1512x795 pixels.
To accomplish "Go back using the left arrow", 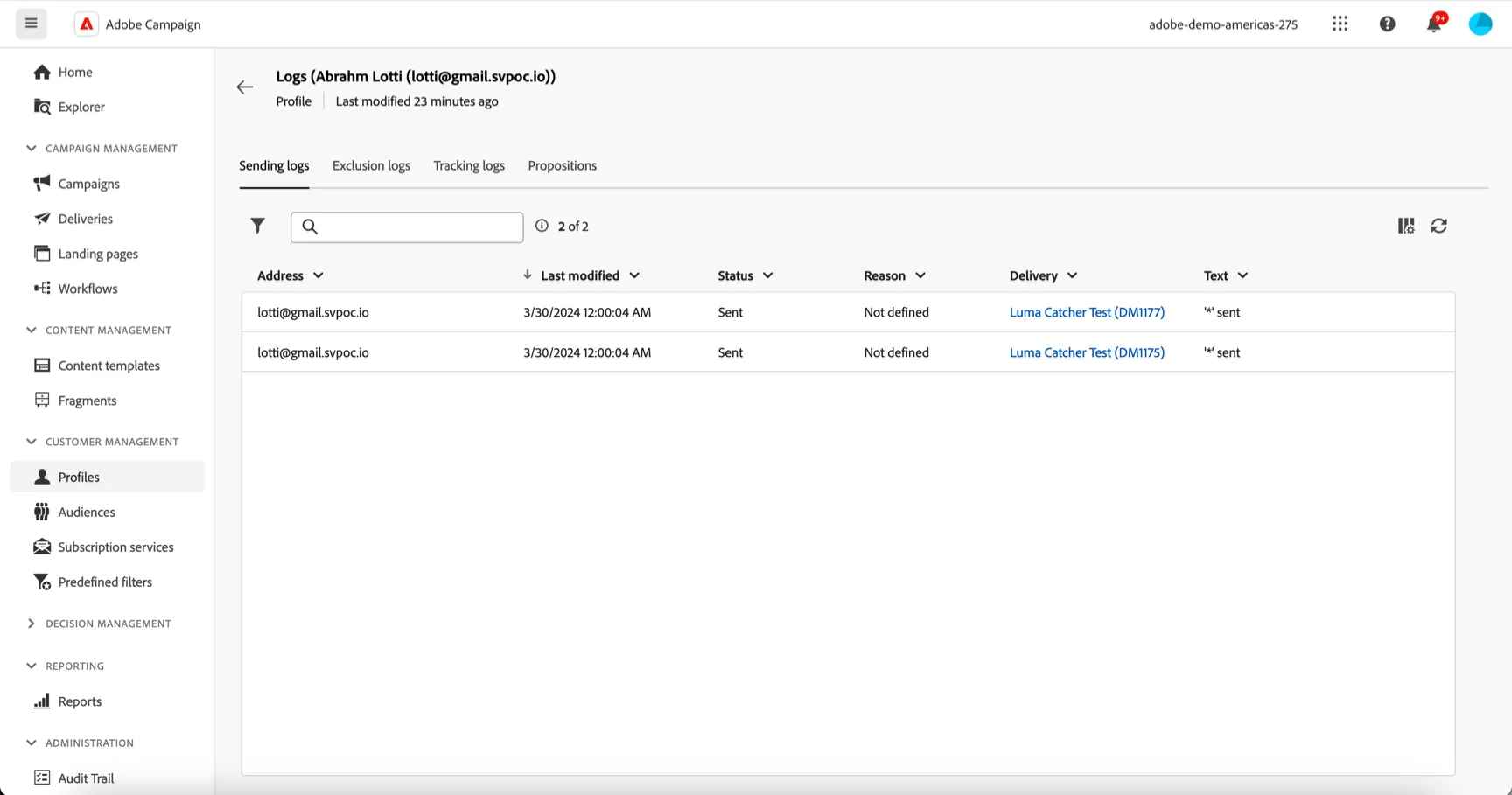I will click(x=245, y=87).
